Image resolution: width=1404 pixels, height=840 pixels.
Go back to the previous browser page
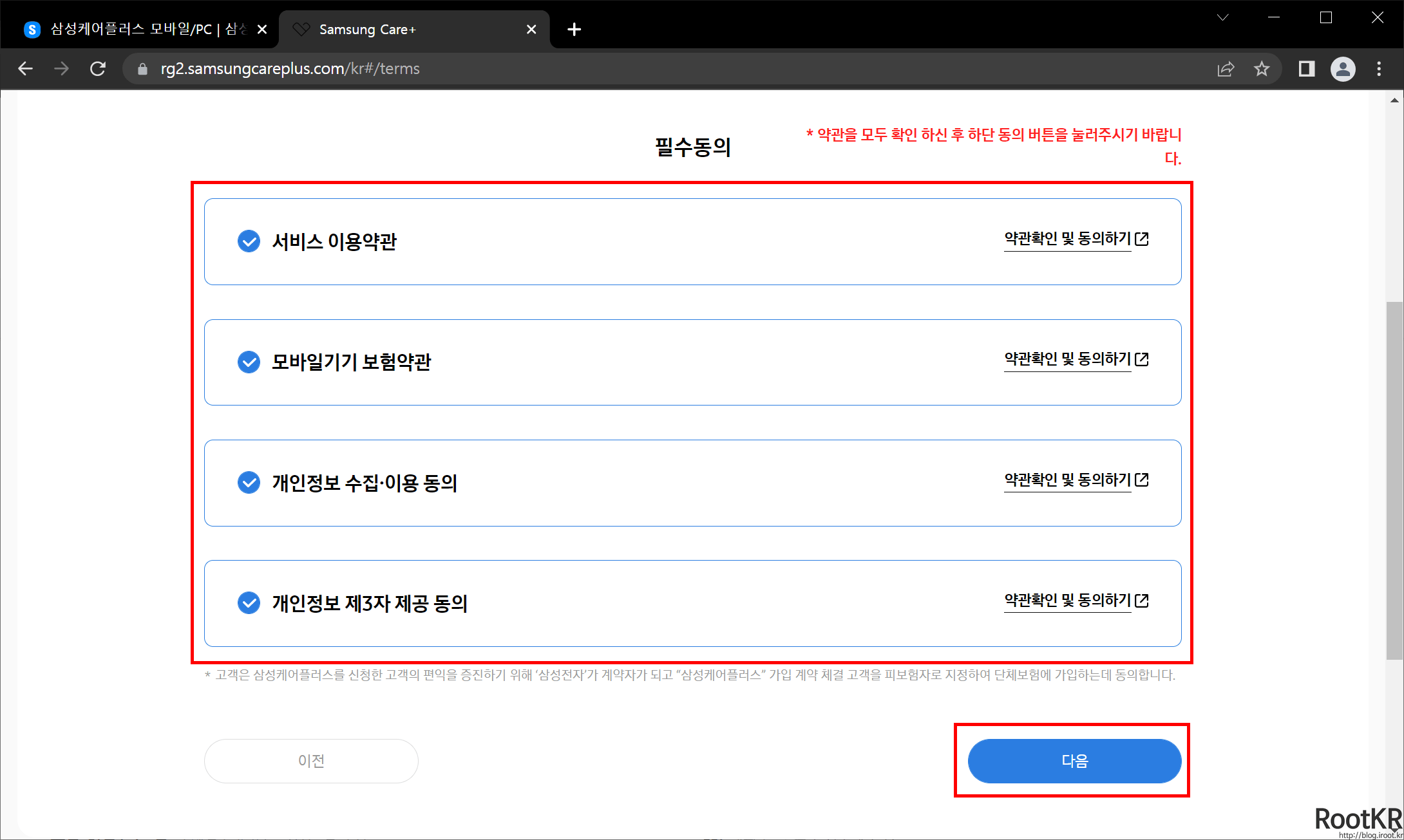point(25,69)
